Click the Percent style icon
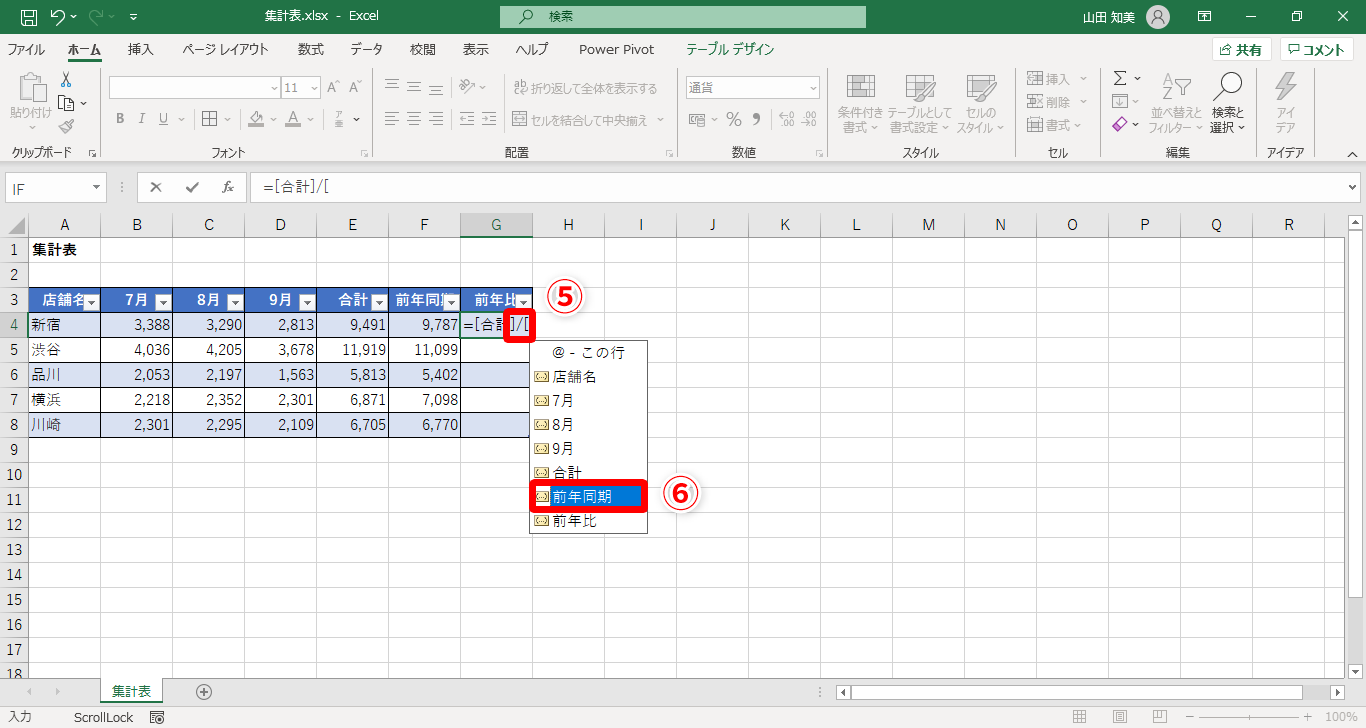The height and width of the screenshot is (728, 1366). [734, 120]
